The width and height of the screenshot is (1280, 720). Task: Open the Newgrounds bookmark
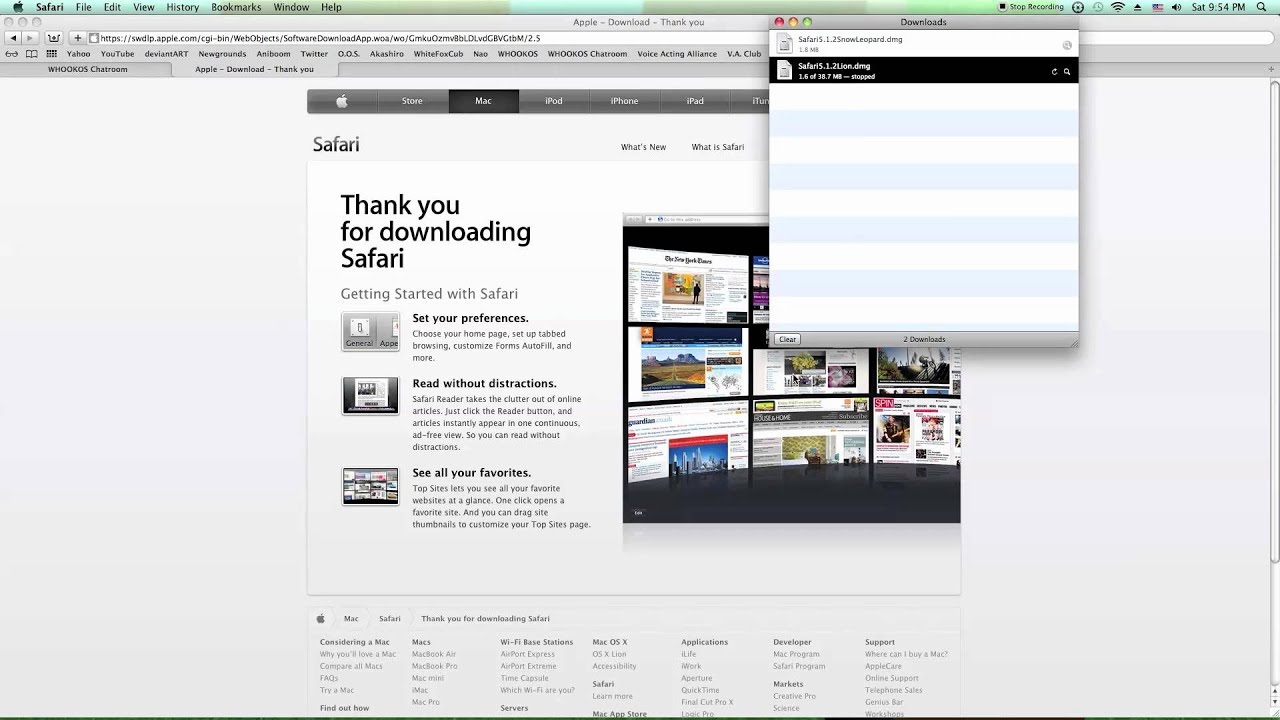[222, 54]
